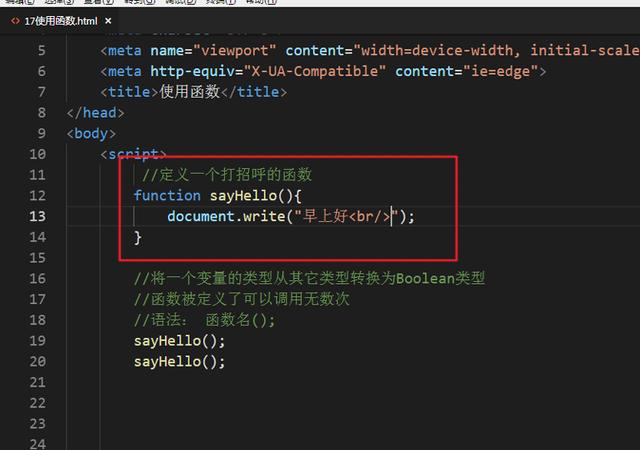Click the sayHello(); call on line 19

[180, 341]
